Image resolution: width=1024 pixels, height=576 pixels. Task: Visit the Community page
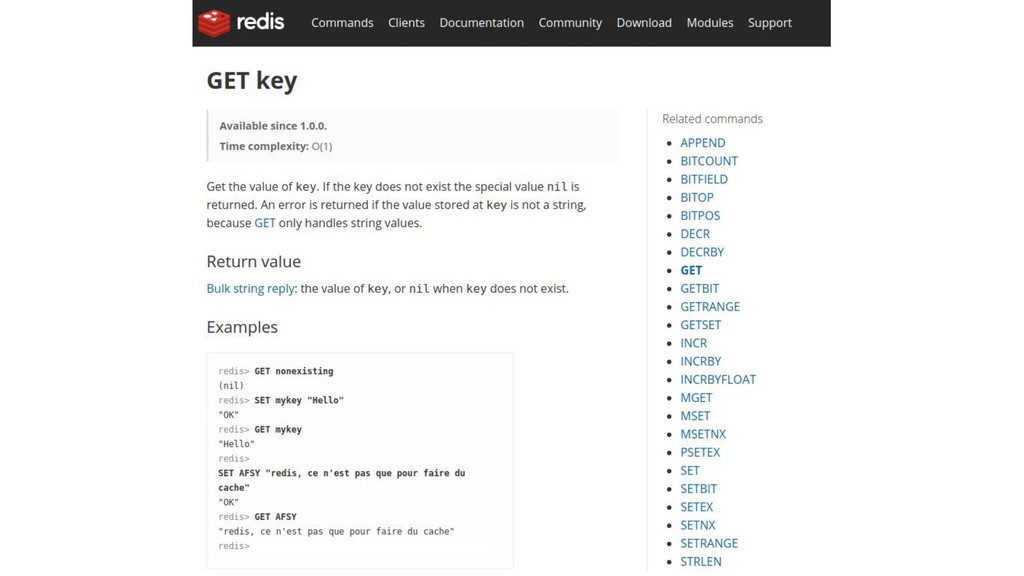(570, 22)
